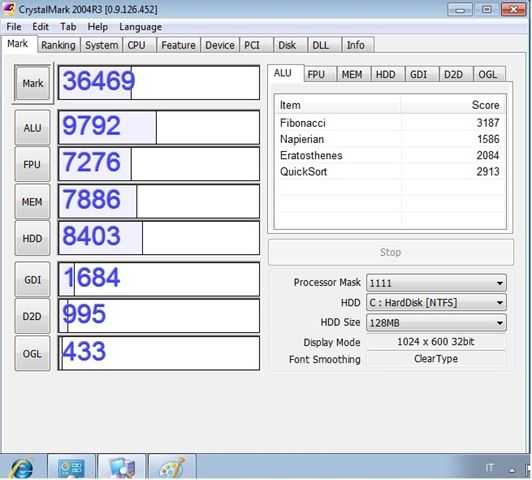Open the computer monitor taskbar icon

[x=122, y=467]
